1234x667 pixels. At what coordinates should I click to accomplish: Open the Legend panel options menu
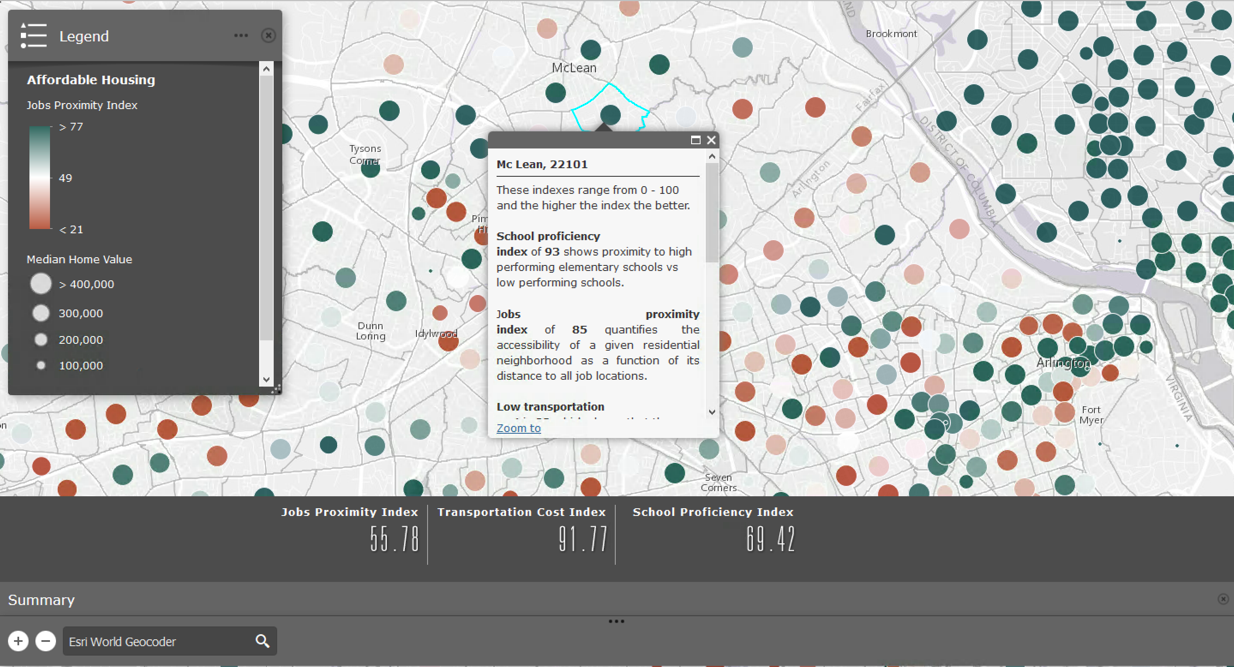(x=241, y=36)
